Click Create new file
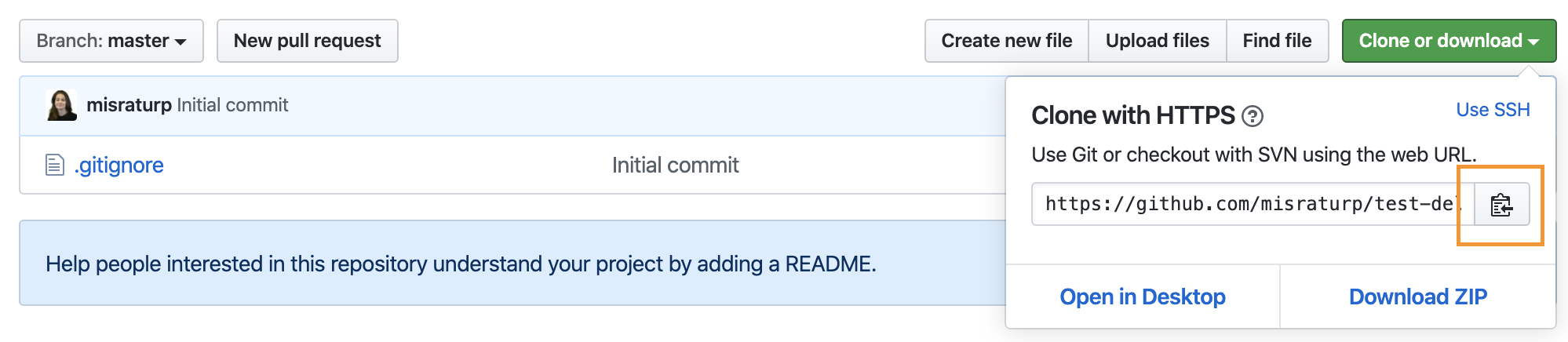This screenshot has height=342, width=1568. [x=1007, y=41]
